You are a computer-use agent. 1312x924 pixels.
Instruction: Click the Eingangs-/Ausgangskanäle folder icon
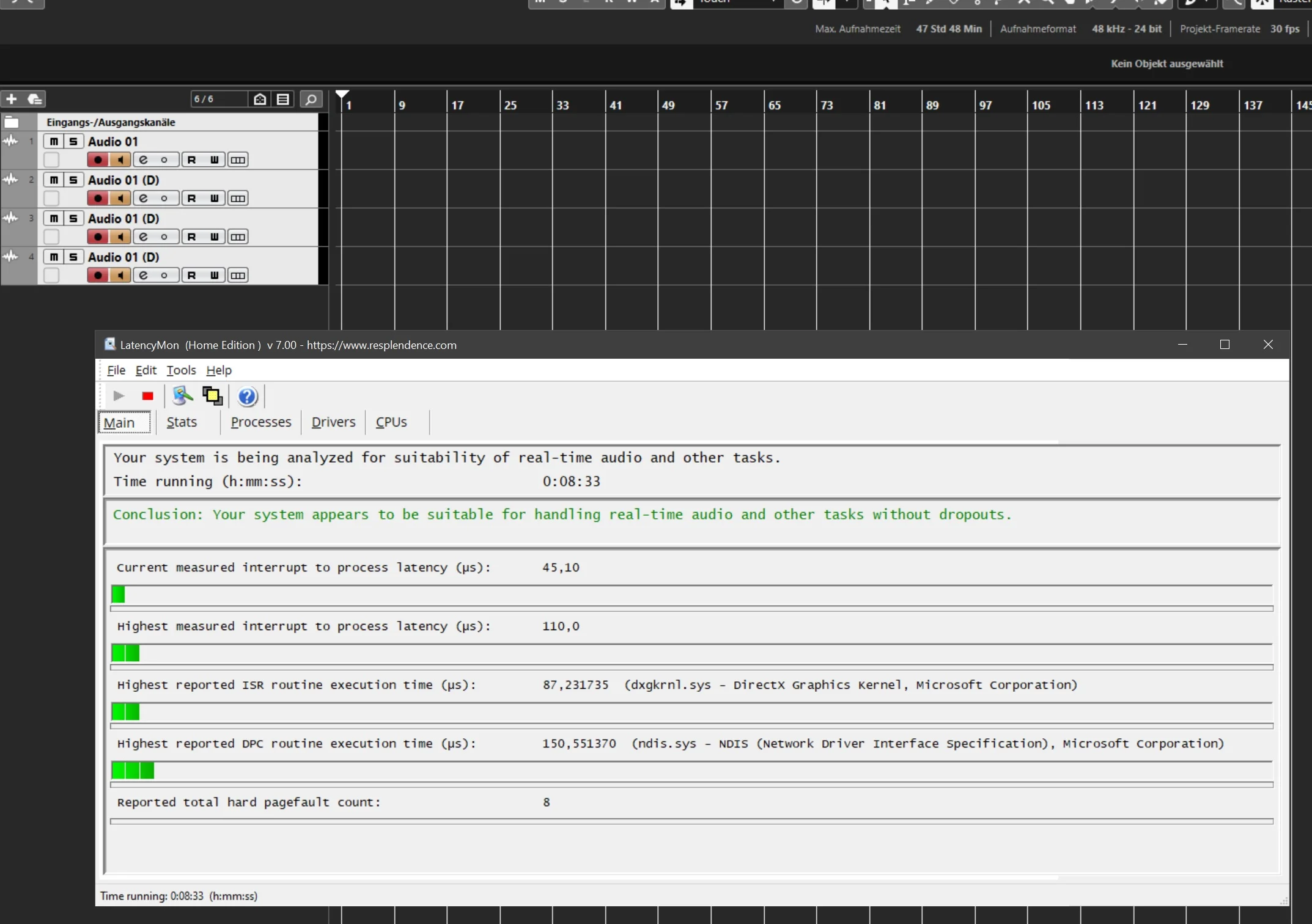pyautogui.click(x=11, y=122)
